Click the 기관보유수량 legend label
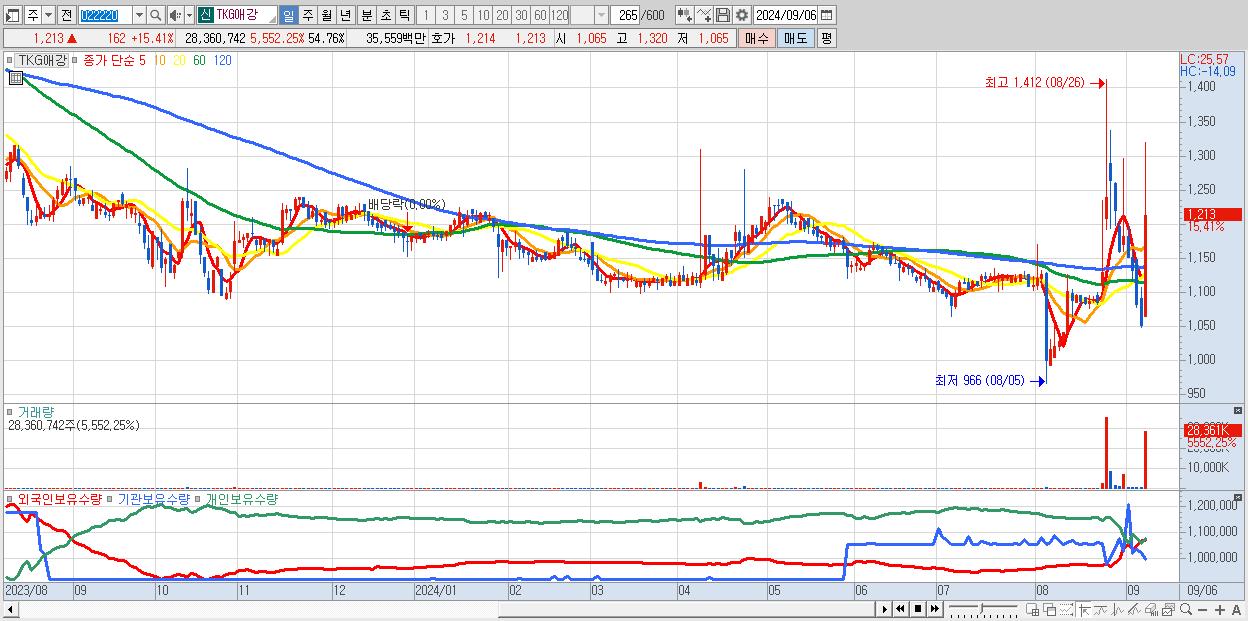Viewport: 1248px width, 621px height. click(x=152, y=498)
